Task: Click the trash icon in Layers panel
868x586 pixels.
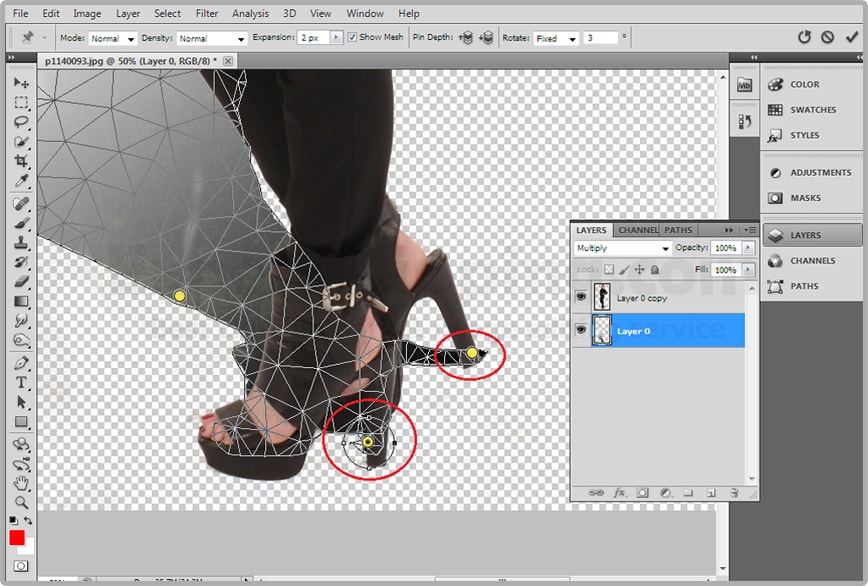Action: pos(733,493)
